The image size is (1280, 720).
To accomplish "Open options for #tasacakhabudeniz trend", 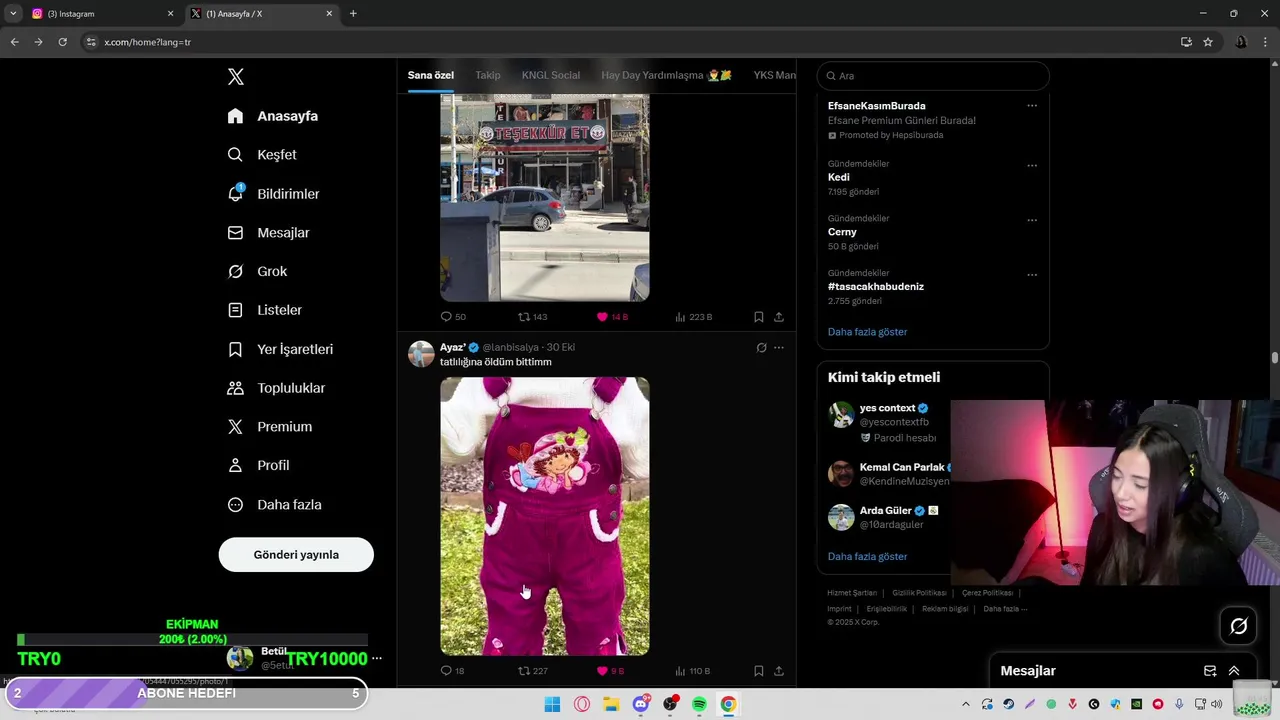I will click(1032, 275).
